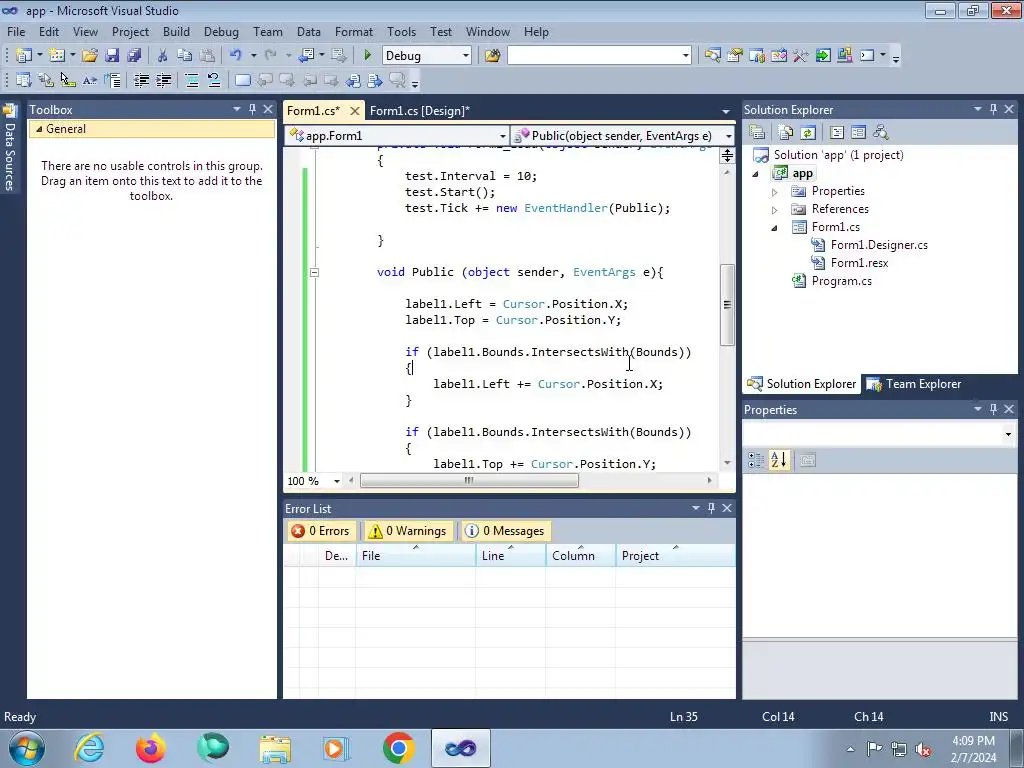Save Form1.cs with the floppy icon
1024x768 pixels.
click(x=112, y=56)
